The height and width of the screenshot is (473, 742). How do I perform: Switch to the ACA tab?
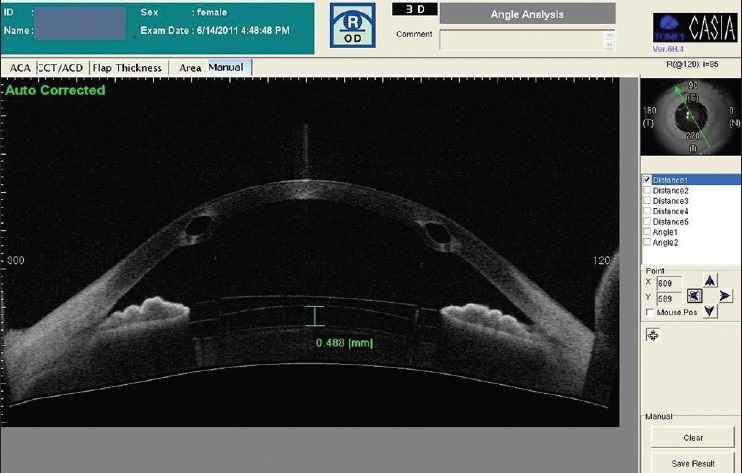pyautogui.click(x=19, y=67)
